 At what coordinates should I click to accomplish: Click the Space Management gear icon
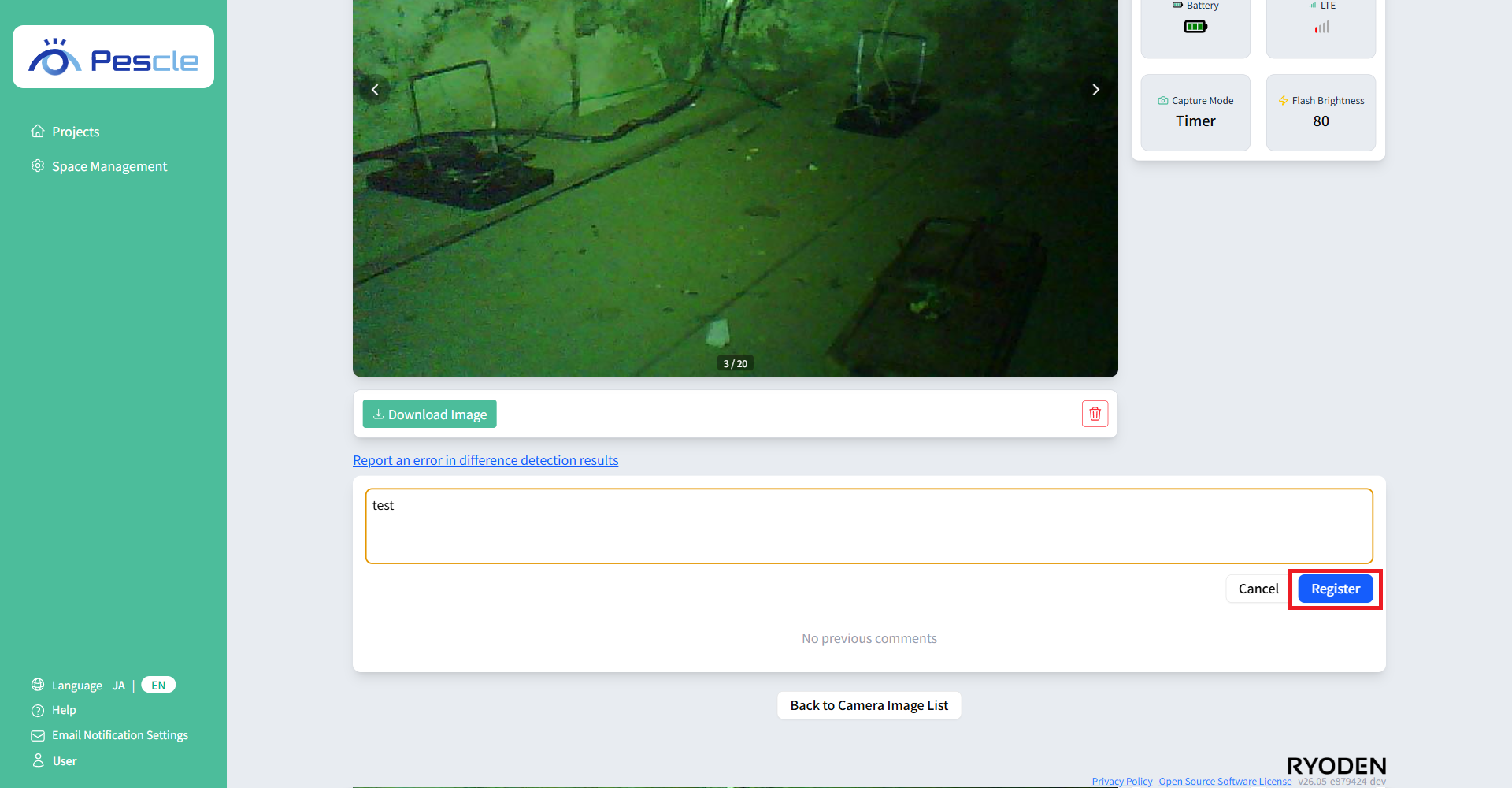click(x=38, y=165)
